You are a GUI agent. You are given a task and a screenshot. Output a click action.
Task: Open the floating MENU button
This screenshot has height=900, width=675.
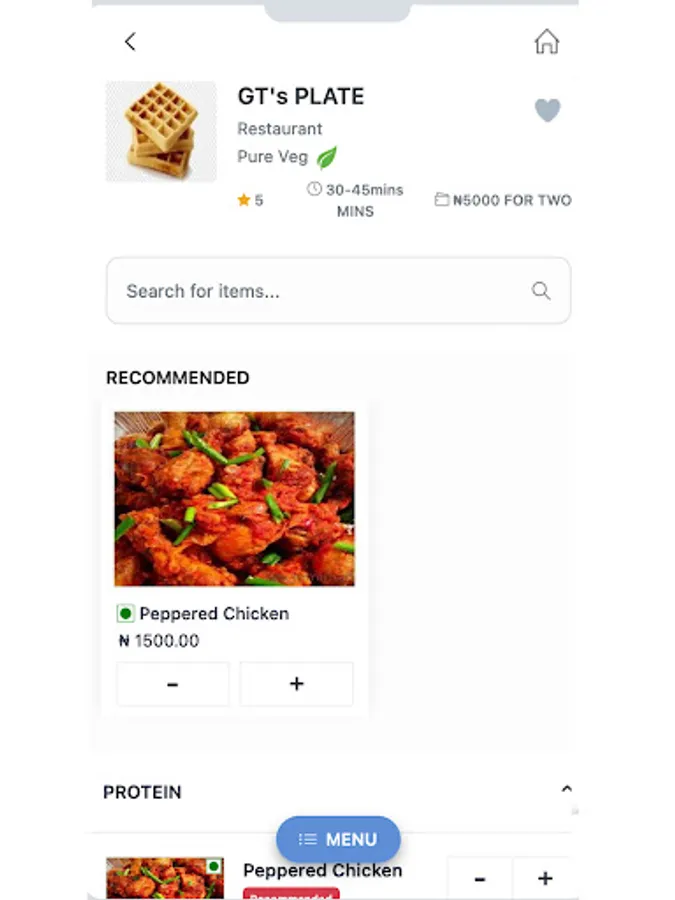(338, 839)
